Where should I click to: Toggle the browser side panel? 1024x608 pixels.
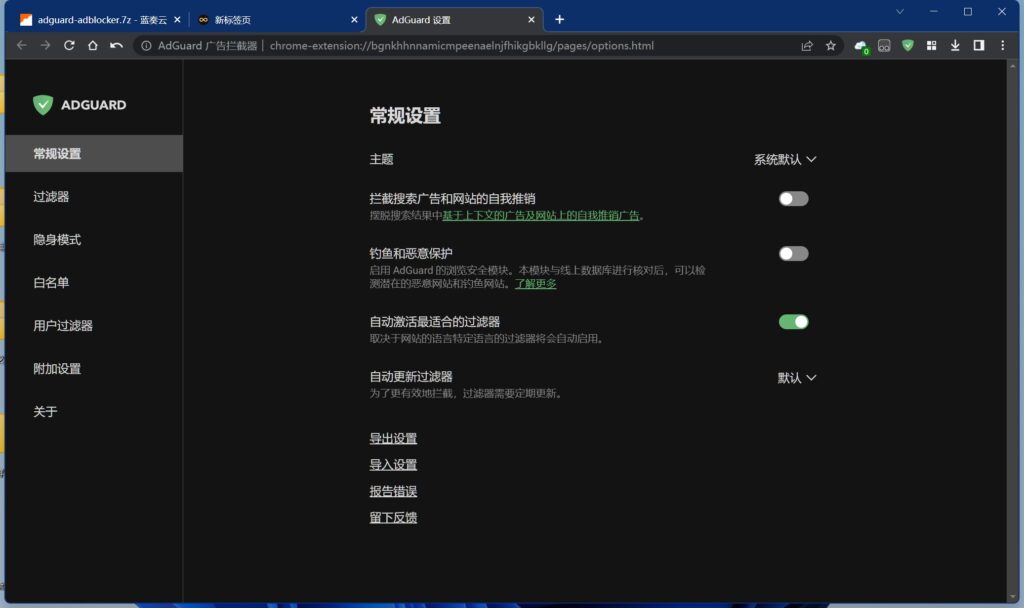coord(978,46)
